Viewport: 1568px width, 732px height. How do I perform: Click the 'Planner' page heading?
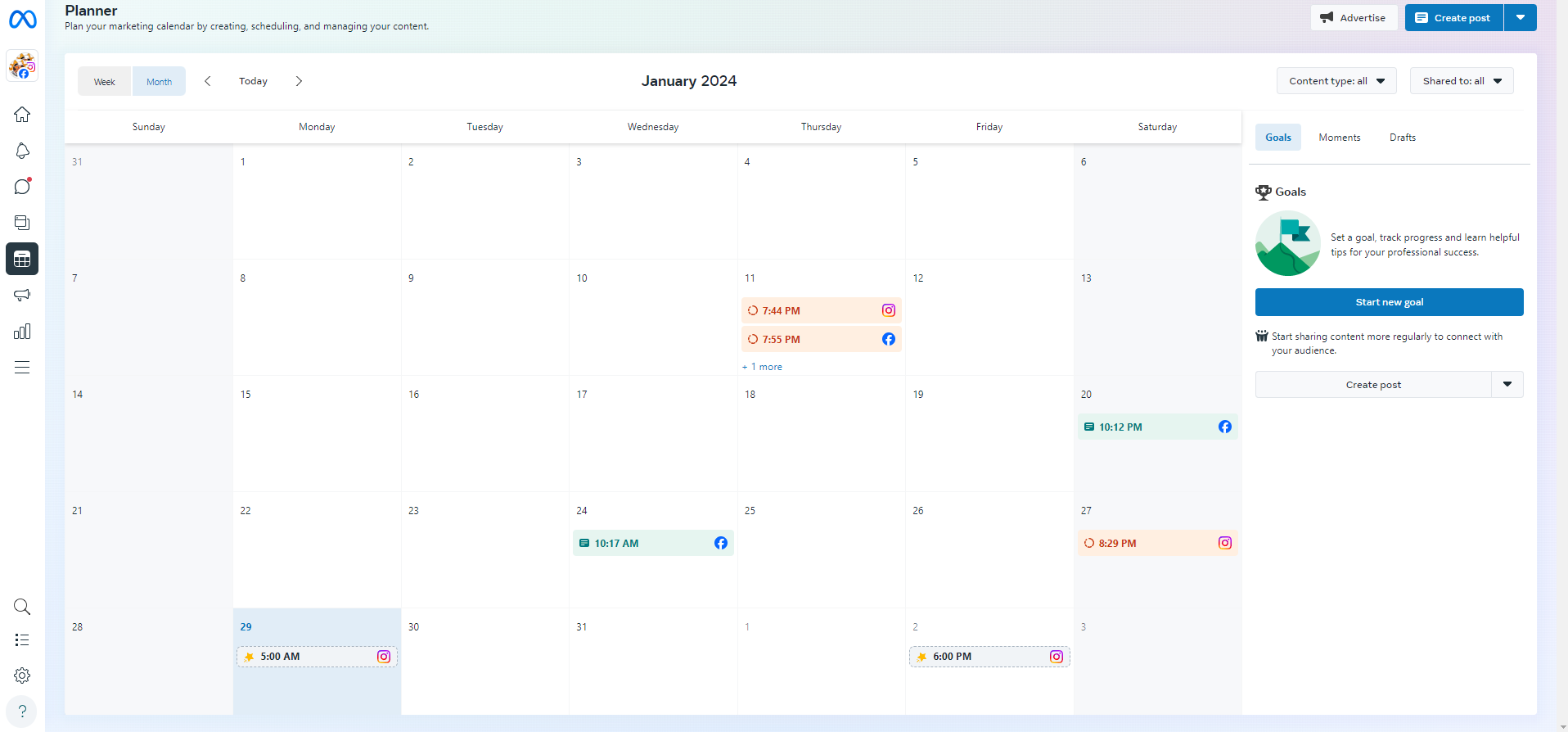(x=91, y=11)
